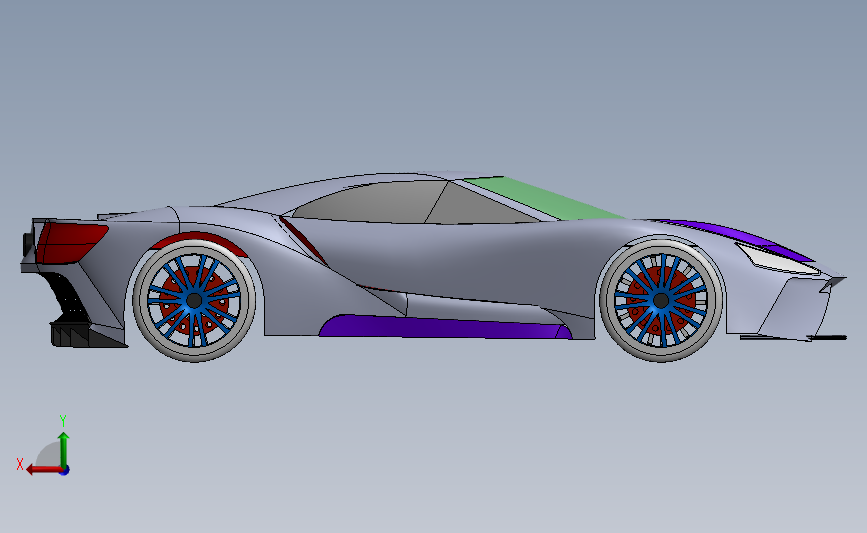Select the red intake strip behind the door
867x533 pixels.
pos(302,239)
